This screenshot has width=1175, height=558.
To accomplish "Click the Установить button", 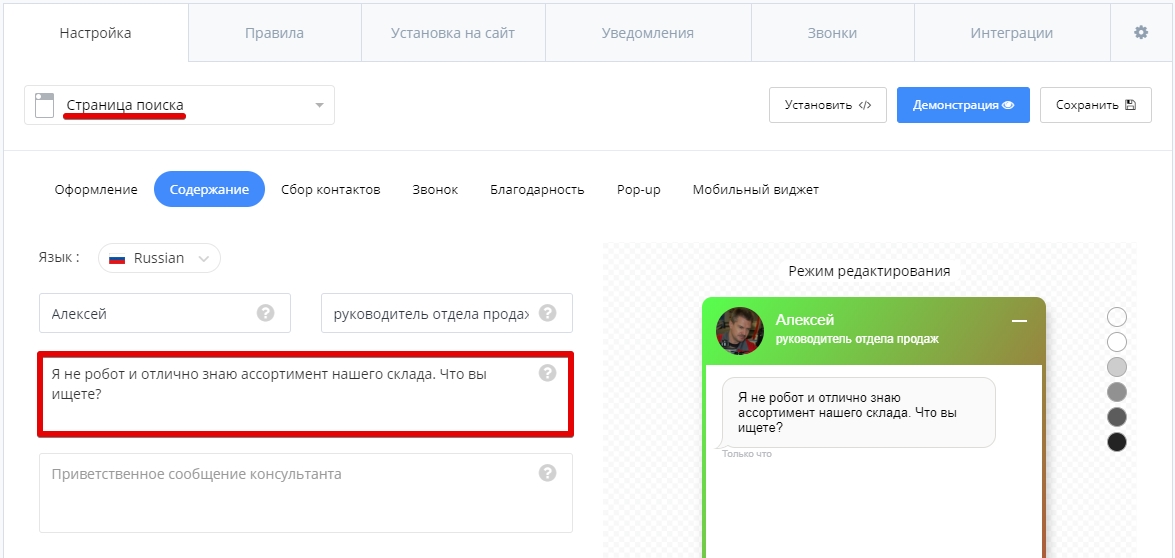I will click(828, 105).
